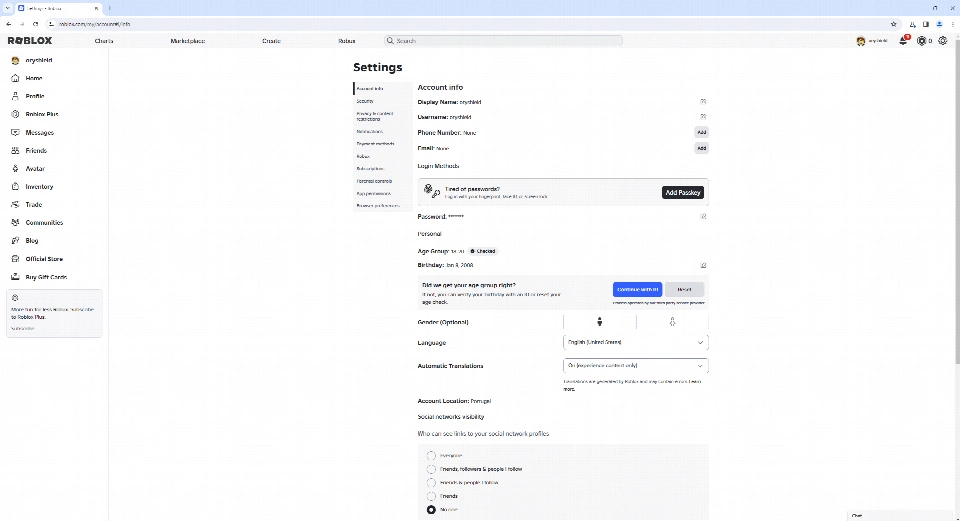960x521 pixels.
Task: Click the Communities icon in sidebar
Action: (x=15, y=222)
